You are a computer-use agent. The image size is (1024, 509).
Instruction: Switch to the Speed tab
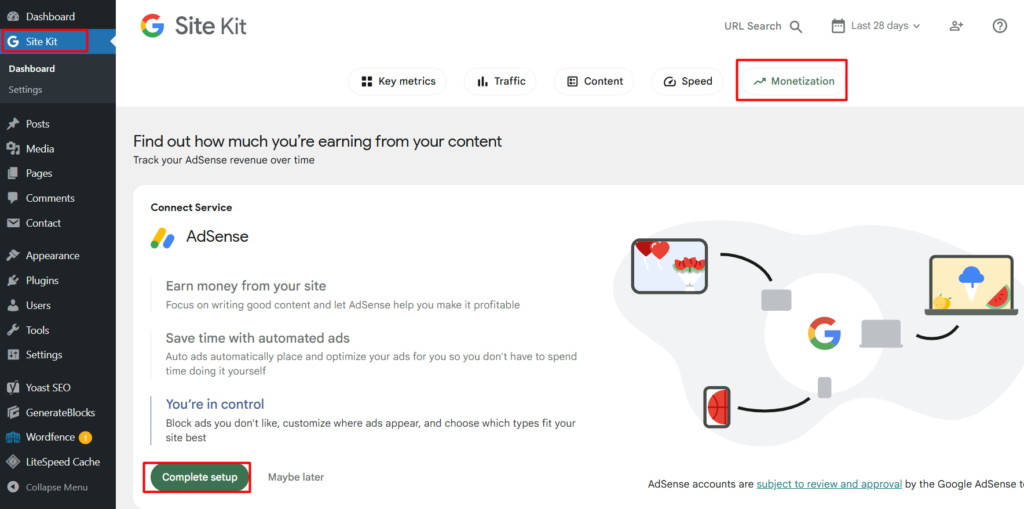click(688, 82)
